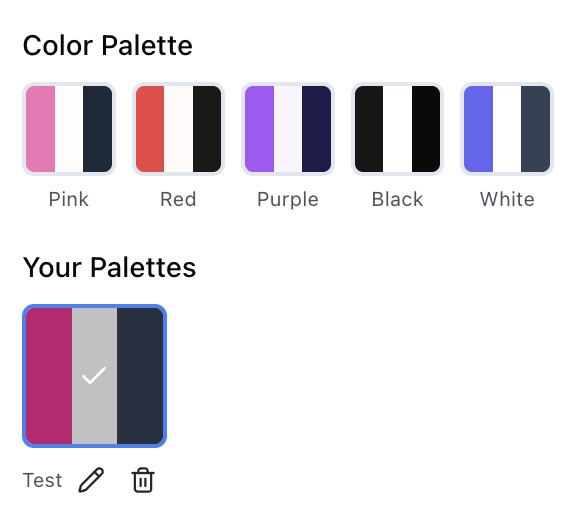Click the pink stripe in Pink swatch
The width and height of the screenshot is (578, 522).
tap(41, 129)
